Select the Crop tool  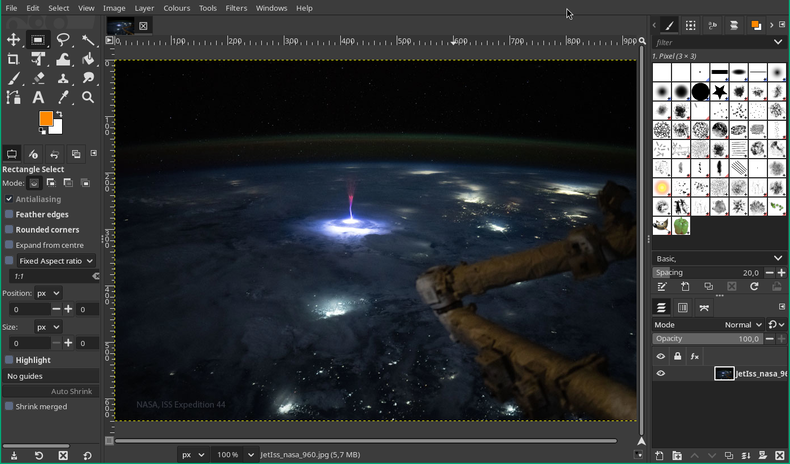13,59
